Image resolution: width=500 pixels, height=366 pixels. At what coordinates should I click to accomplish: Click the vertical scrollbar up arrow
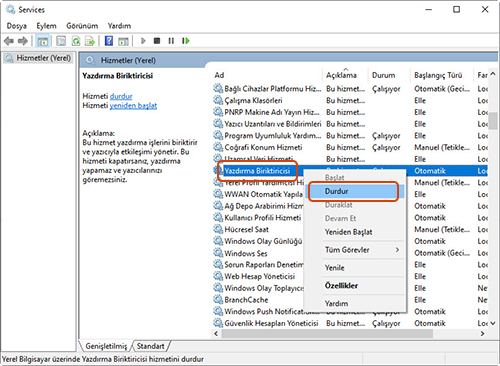tap(493, 74)
